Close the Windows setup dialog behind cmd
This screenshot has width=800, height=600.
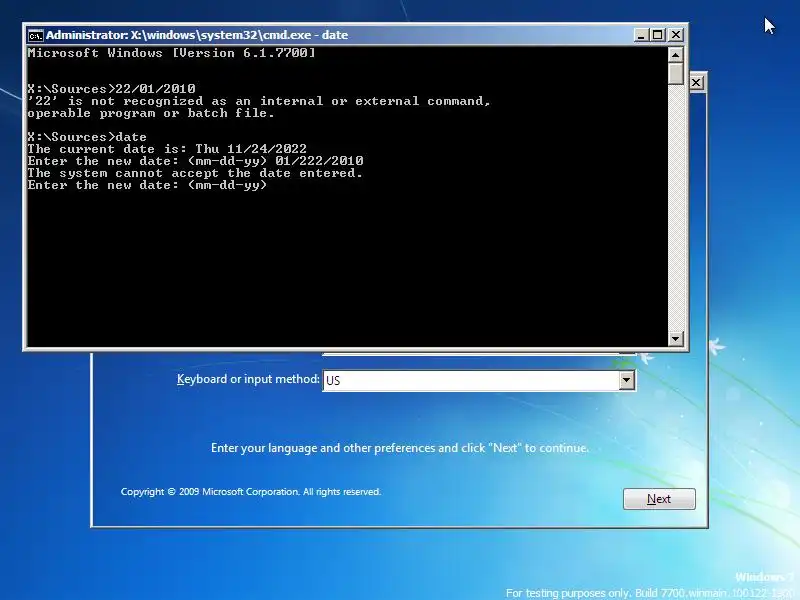pyautogui.click(x=696, y=83)
